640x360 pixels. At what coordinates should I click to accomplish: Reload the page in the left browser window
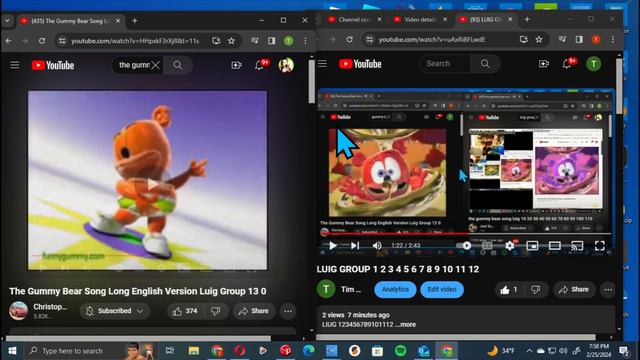pyautogui.click(x=42, y=41)
